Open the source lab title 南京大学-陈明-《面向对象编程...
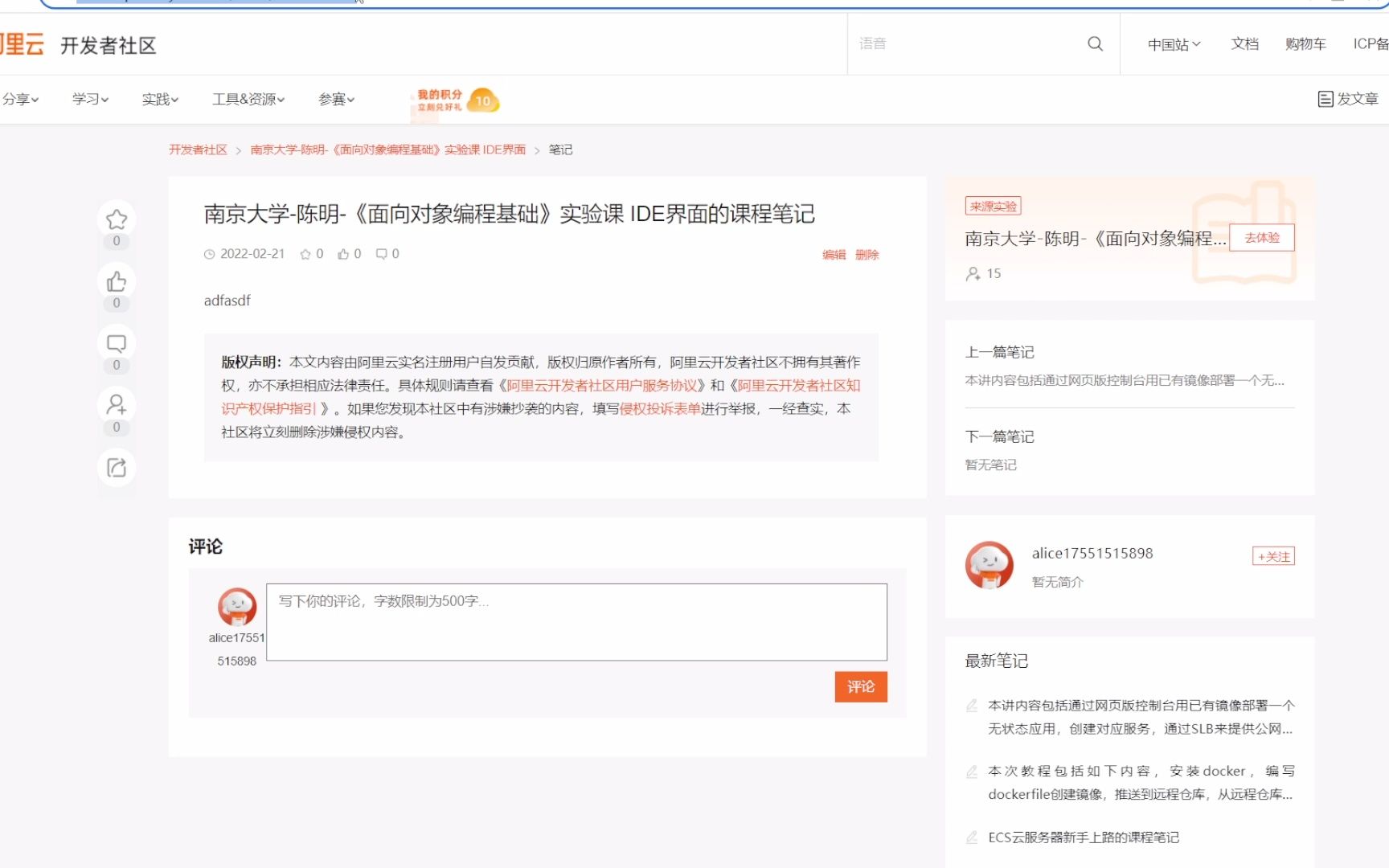This screenshot has width=1389, height=868. pyautogui.click(x=1096, y=239)
